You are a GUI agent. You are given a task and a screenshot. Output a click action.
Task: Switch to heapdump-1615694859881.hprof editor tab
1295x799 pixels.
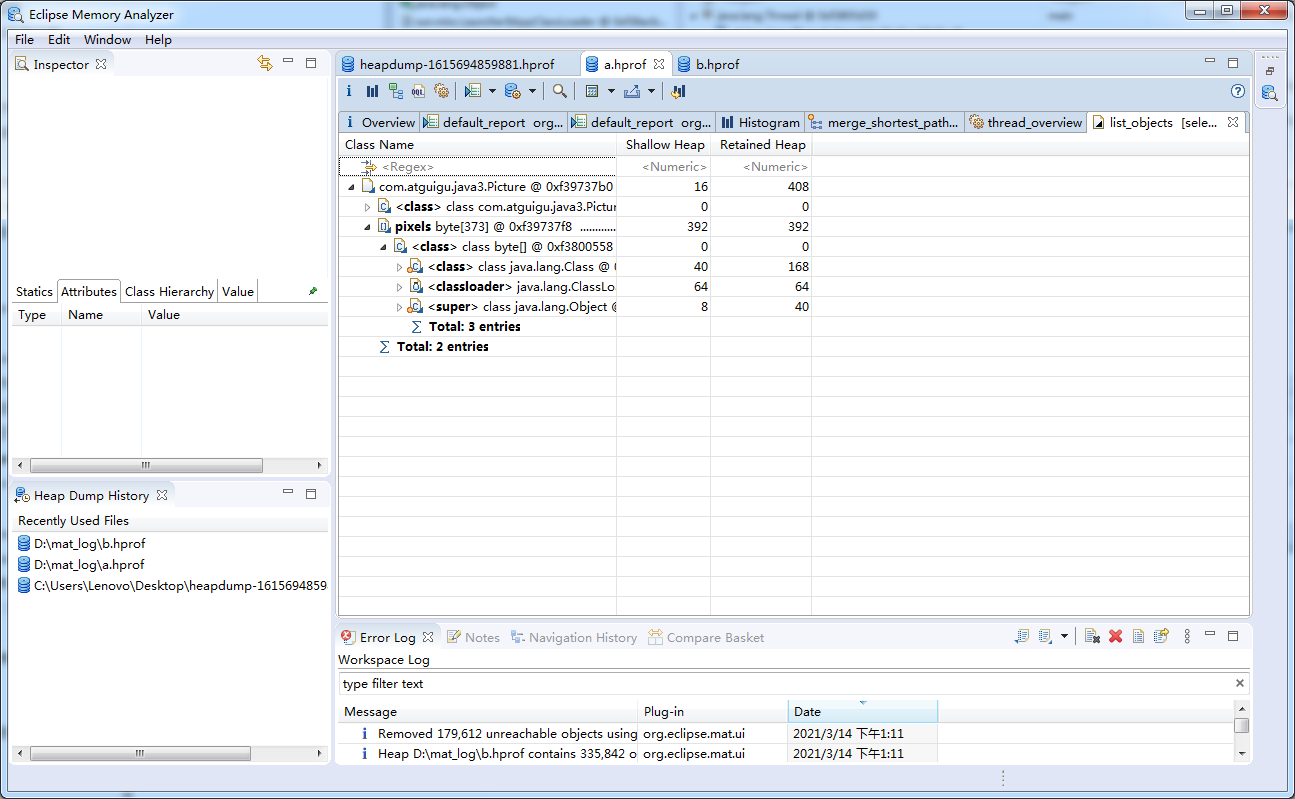point(457,64)
